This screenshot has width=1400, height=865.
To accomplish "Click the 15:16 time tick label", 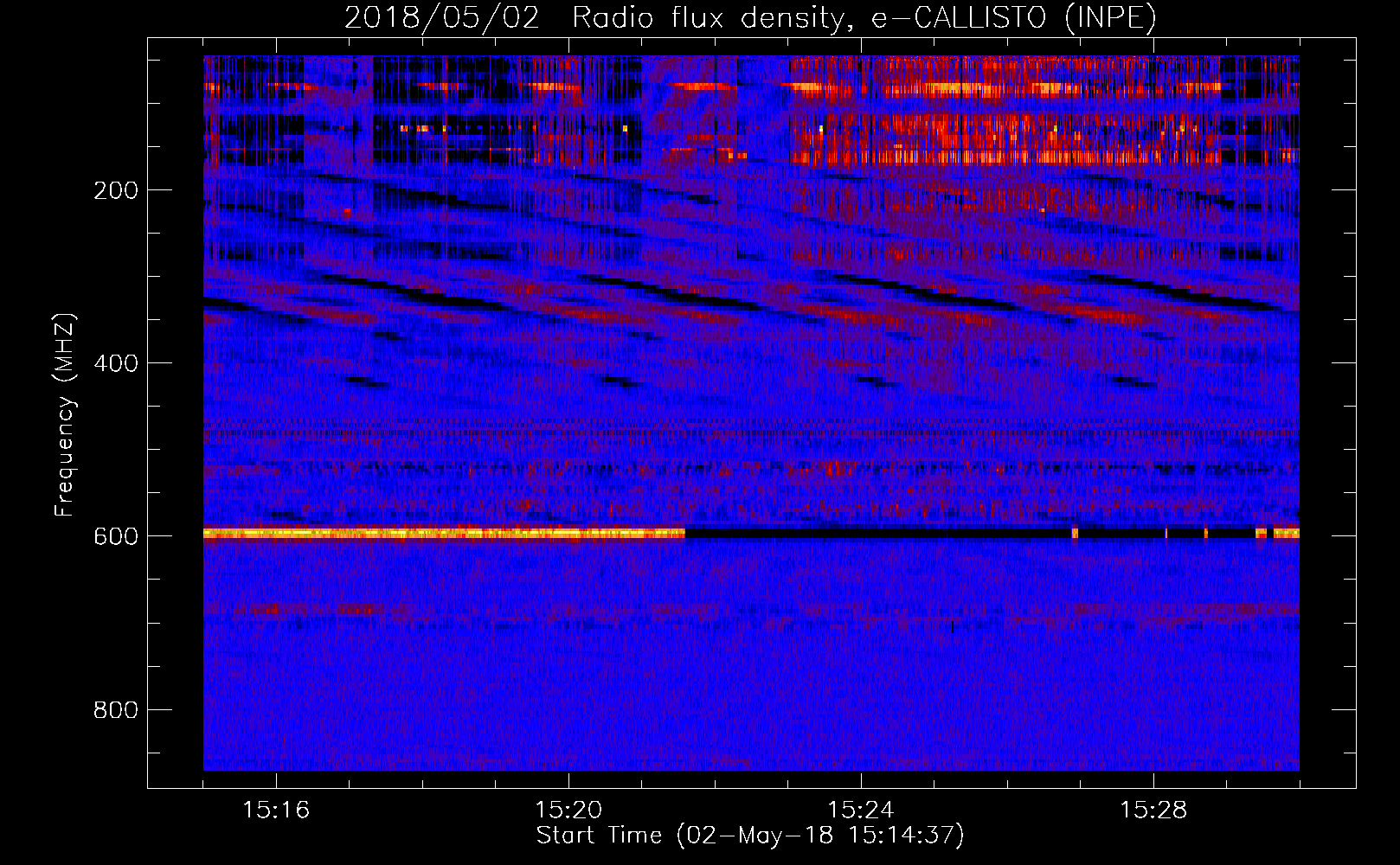I will (x=276, y=810).
